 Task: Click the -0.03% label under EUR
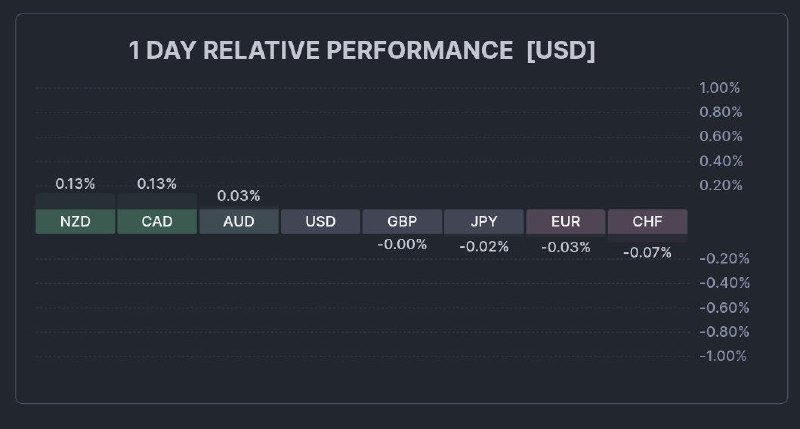pos(566,247)
